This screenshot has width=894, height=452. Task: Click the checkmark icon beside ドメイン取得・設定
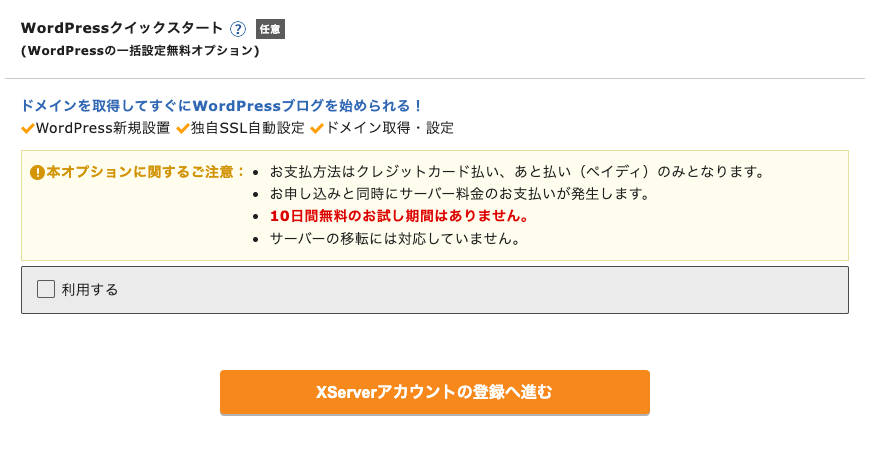[317, 128]
